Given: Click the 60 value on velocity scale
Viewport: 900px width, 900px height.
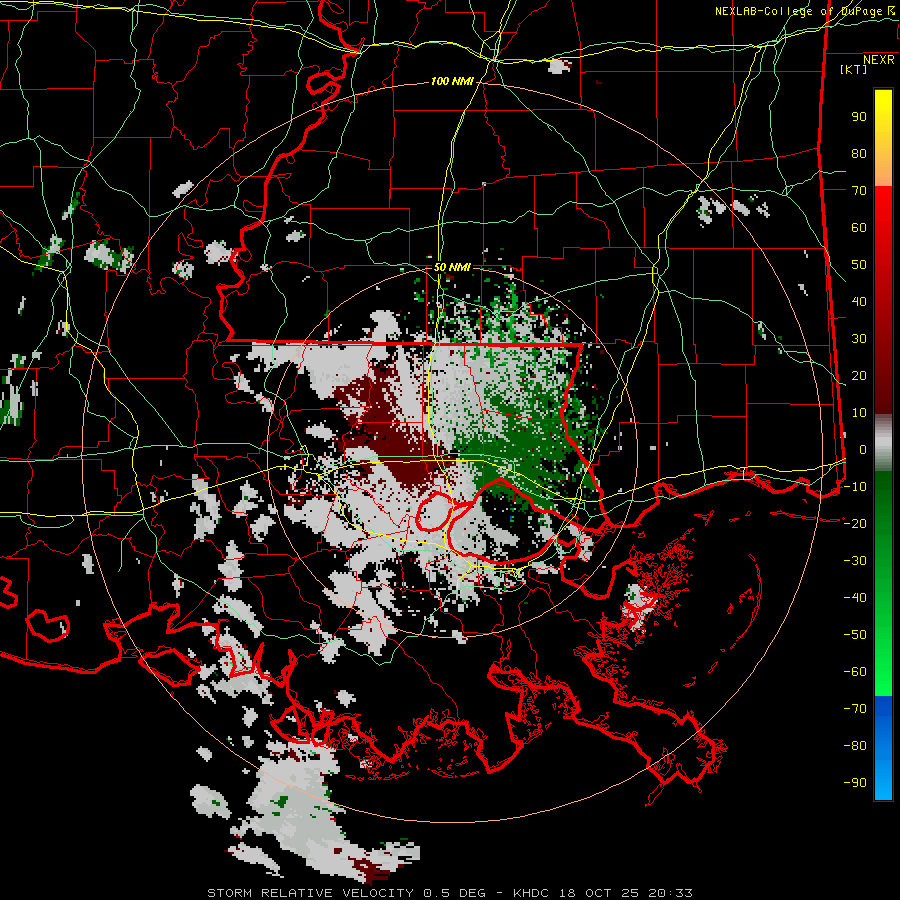Looking at the screenshot, I should [859, 228].
